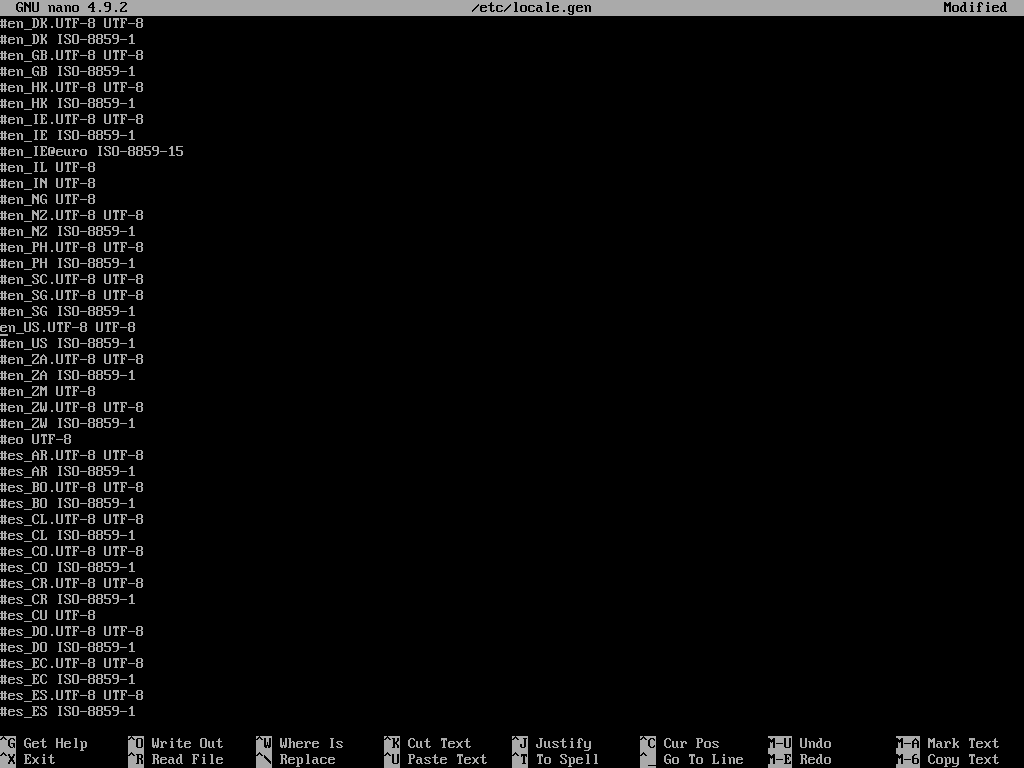
Task: Click the #en_SG.UTF-8 UTF-8 line
Action: click(72, 295)
